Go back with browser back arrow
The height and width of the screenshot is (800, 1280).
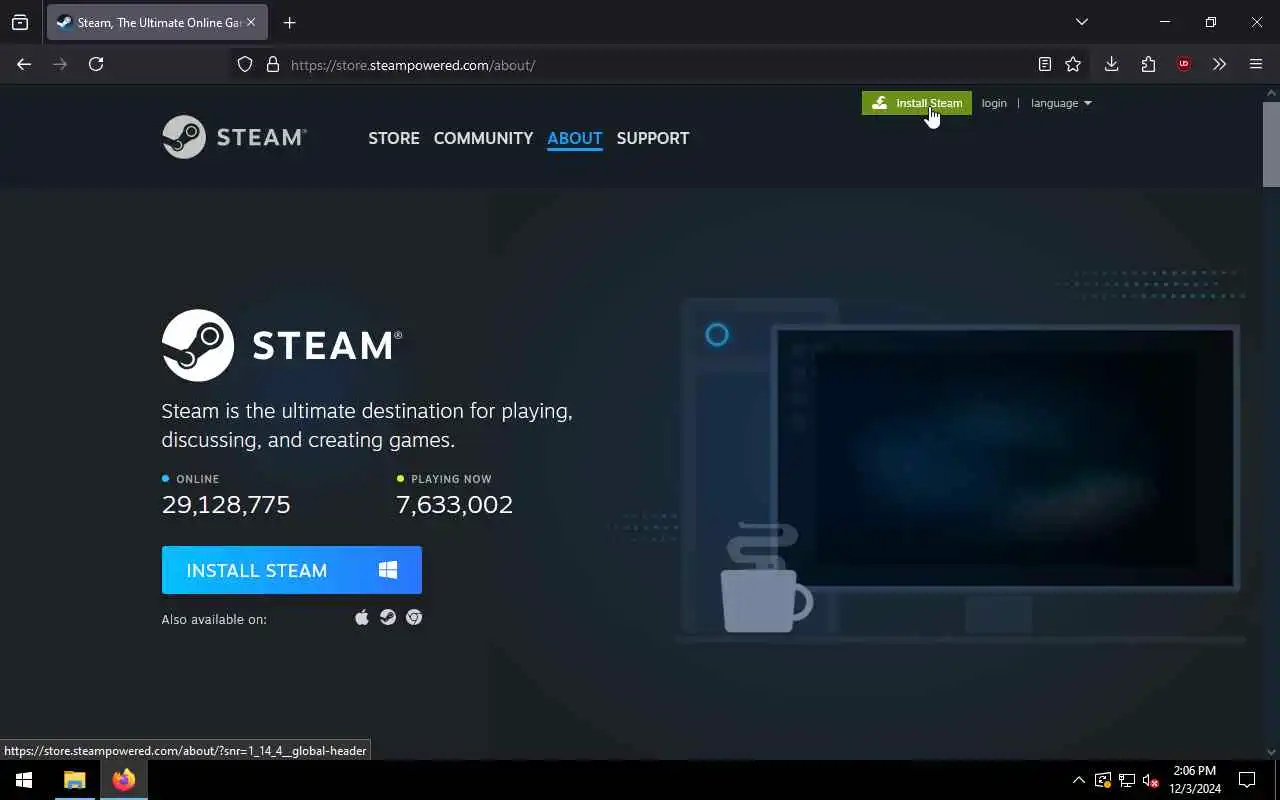point(24,64)
